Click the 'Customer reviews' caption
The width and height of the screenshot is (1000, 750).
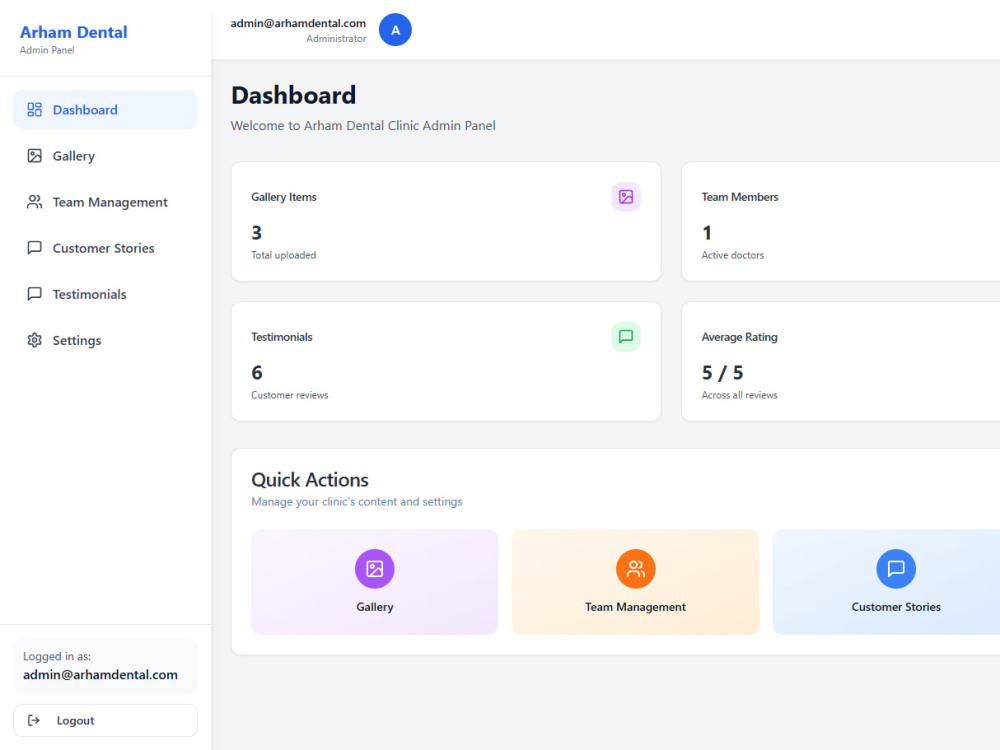[290, 395]
